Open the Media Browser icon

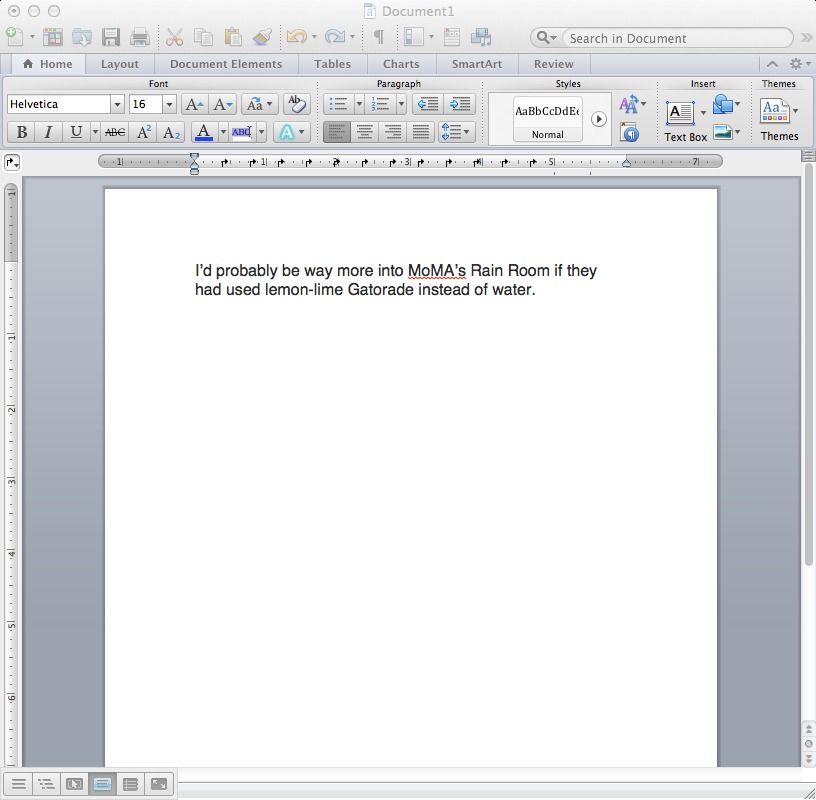click(x=481, y=37)
